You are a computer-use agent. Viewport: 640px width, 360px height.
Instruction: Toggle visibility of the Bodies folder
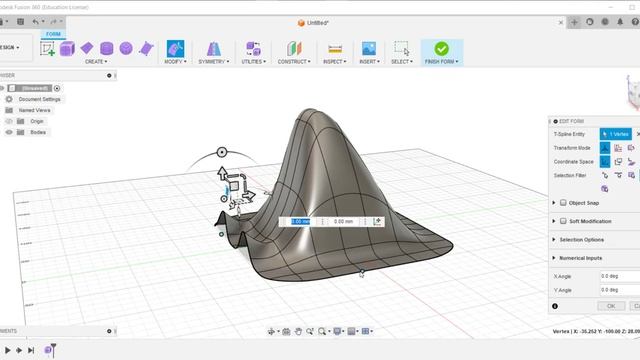(9, 132)
